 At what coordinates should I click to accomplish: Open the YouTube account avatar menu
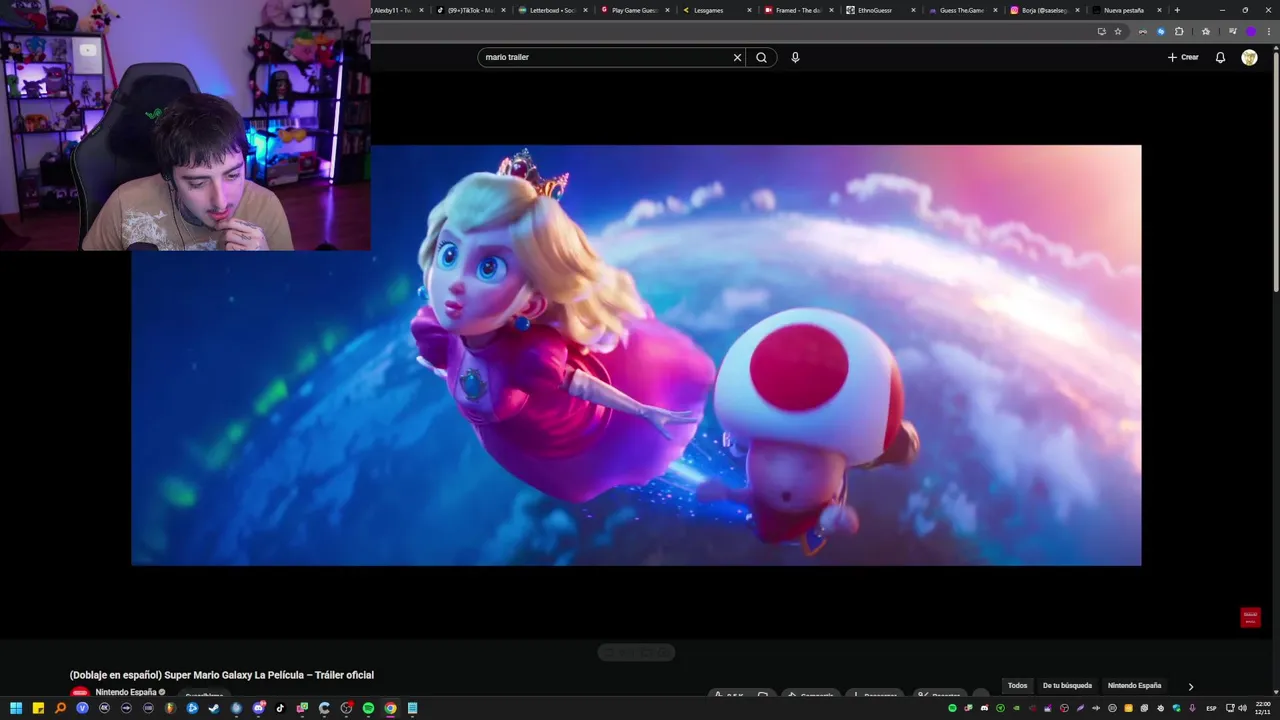(x=1249, y=57)
